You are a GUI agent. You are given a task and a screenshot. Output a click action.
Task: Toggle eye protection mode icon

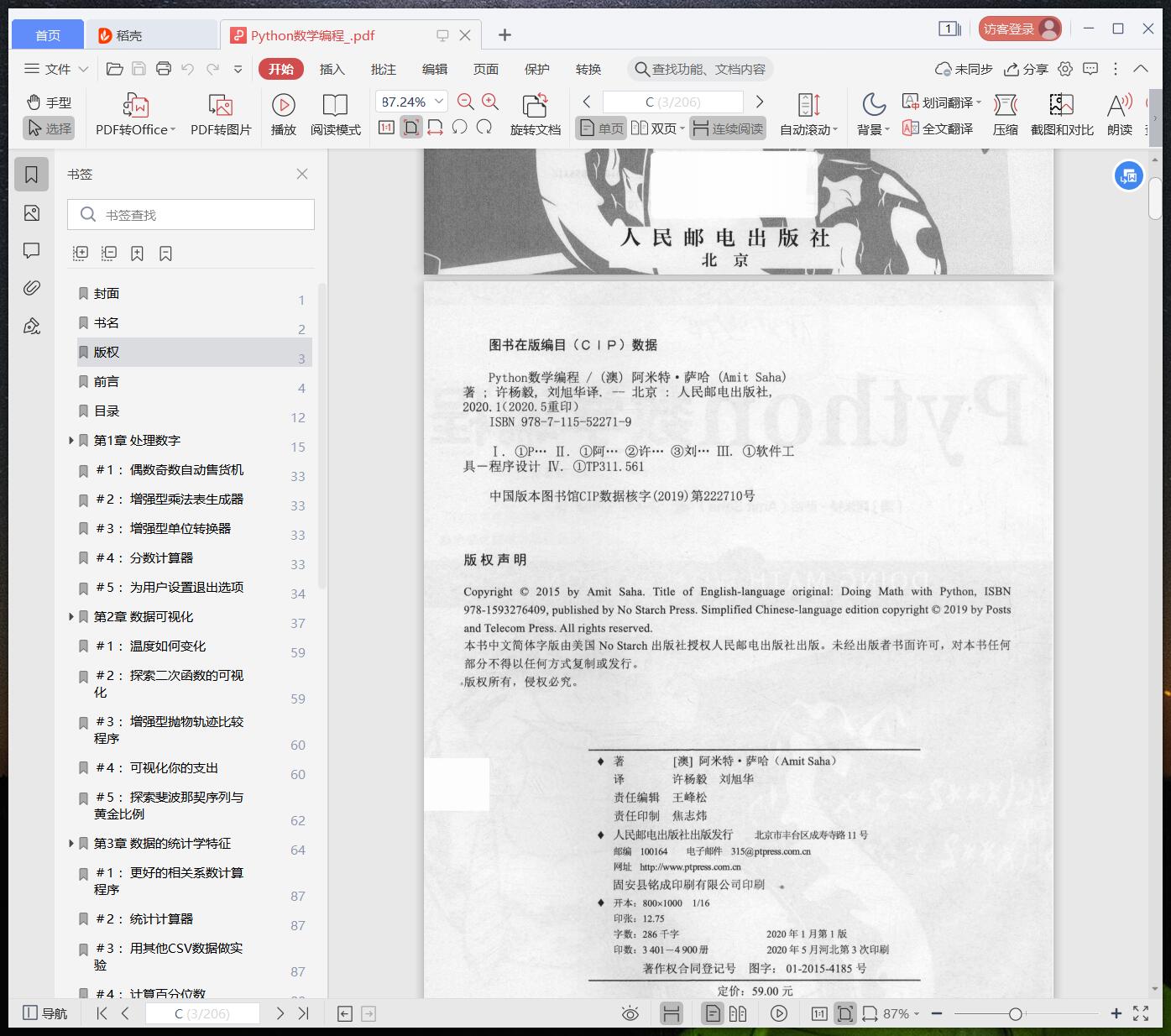(x=630, y=1013)
